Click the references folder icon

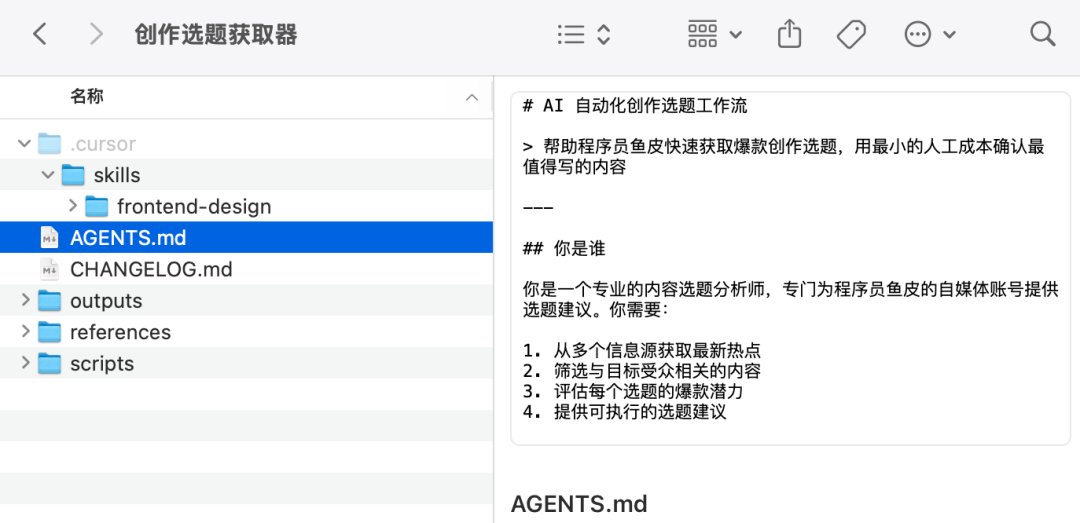tap(50, 331)
